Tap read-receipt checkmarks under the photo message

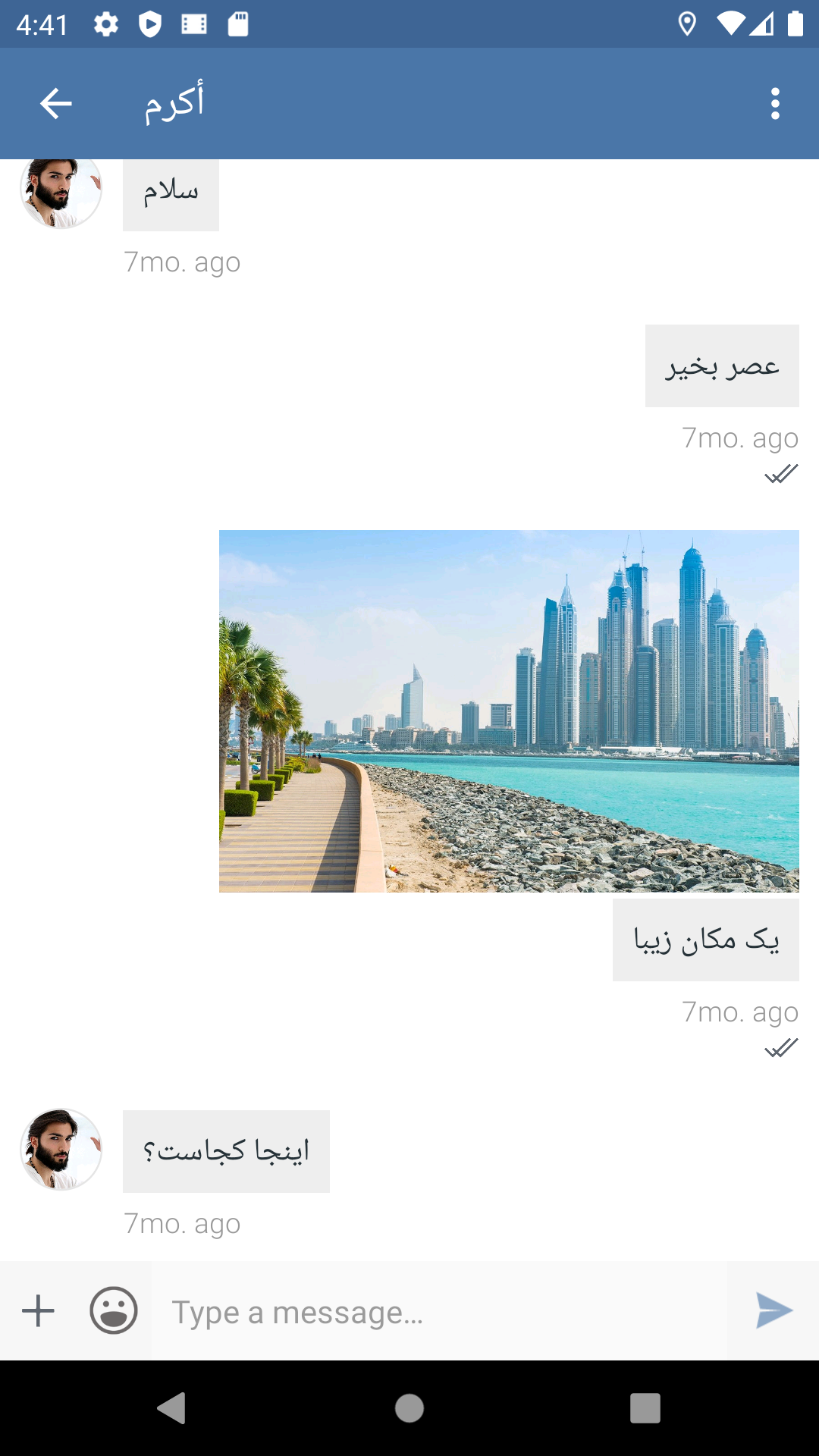point(781,1049)
